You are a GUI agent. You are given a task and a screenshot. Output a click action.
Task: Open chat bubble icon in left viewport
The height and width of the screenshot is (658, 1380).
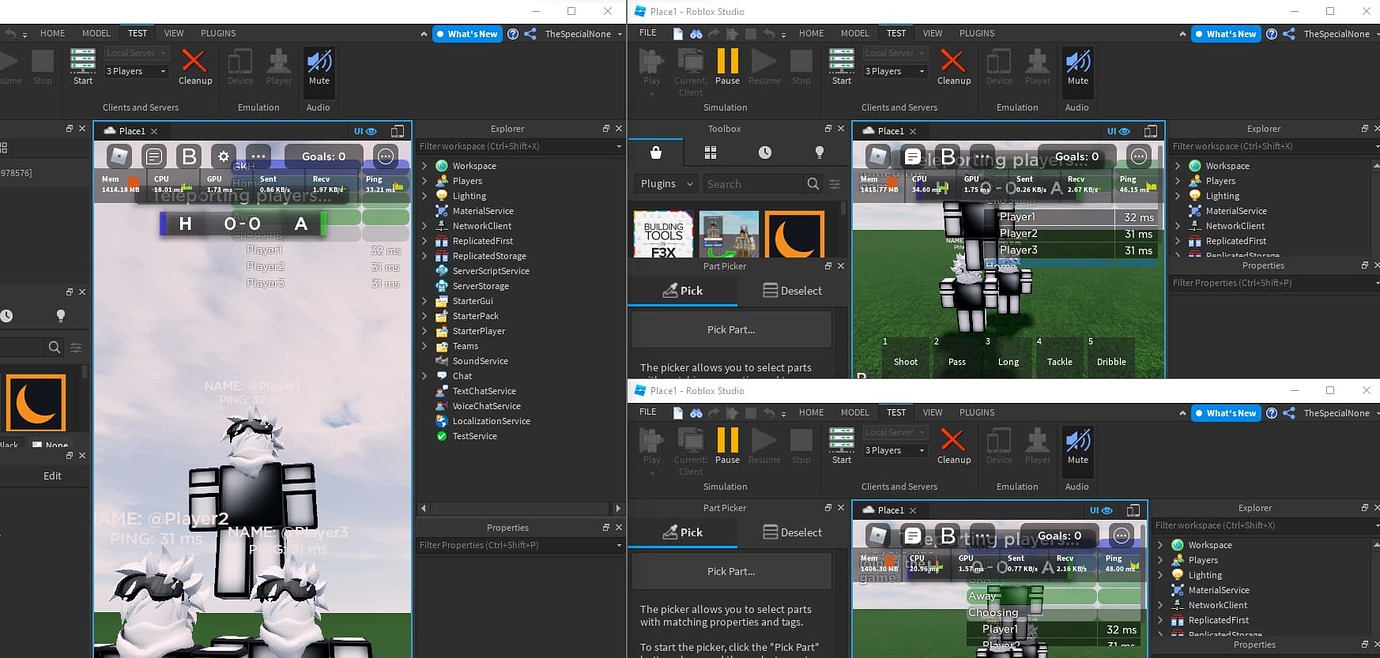pyautogui.click(x=153, y=156)
